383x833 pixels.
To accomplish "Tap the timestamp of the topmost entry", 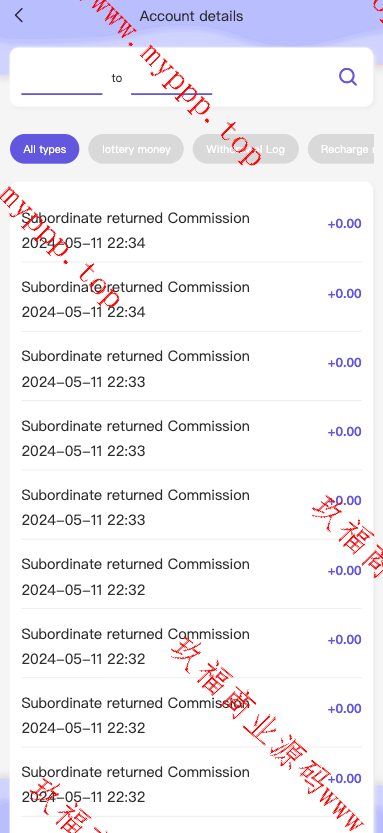I will 83,243.
